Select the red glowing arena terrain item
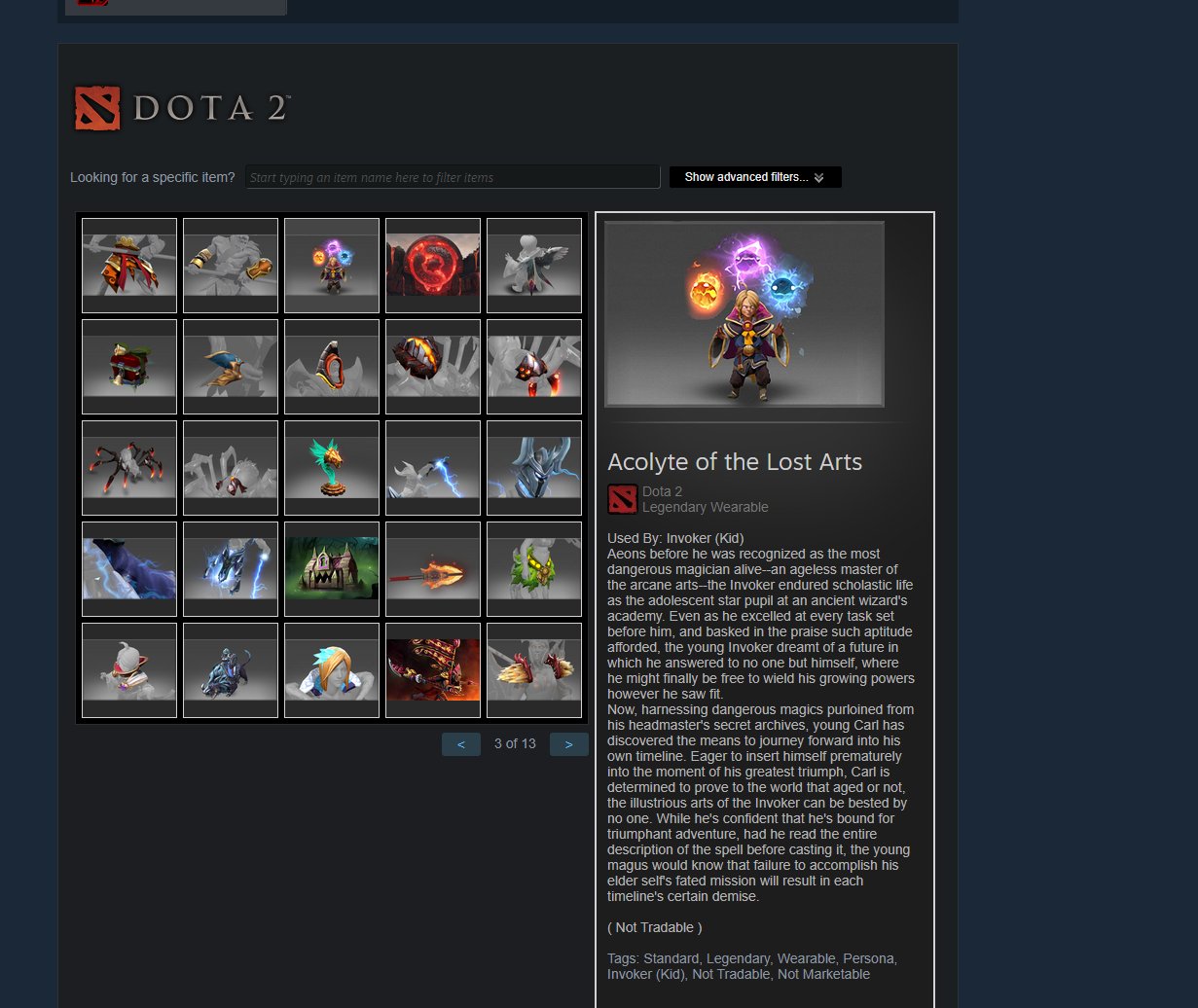Screen dimensions: 1198x1008 pyautogui.click(x=433, y=266)
